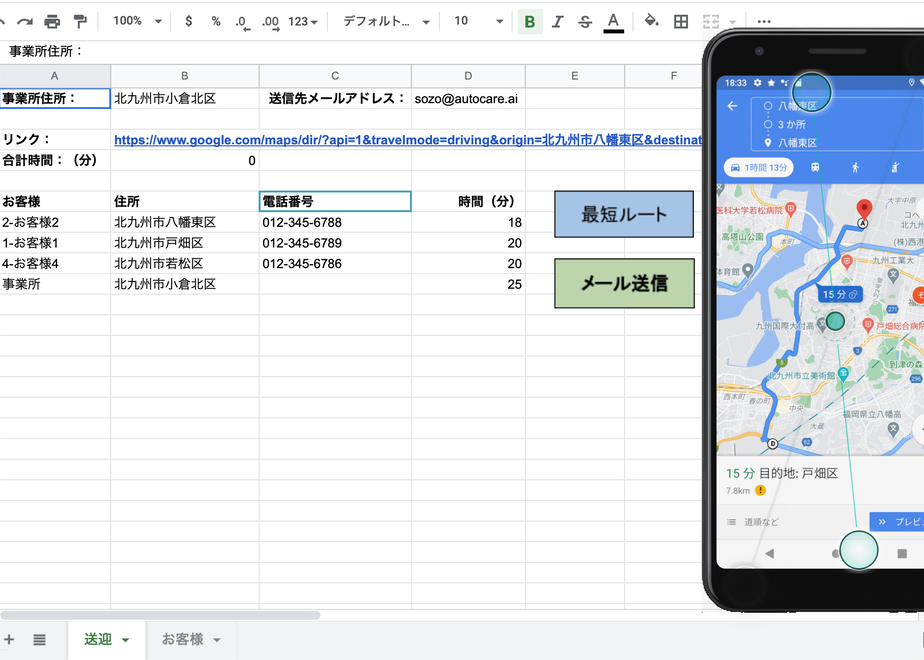Open the 送迎 tab dropdown arrow

[x=126, y=641]
